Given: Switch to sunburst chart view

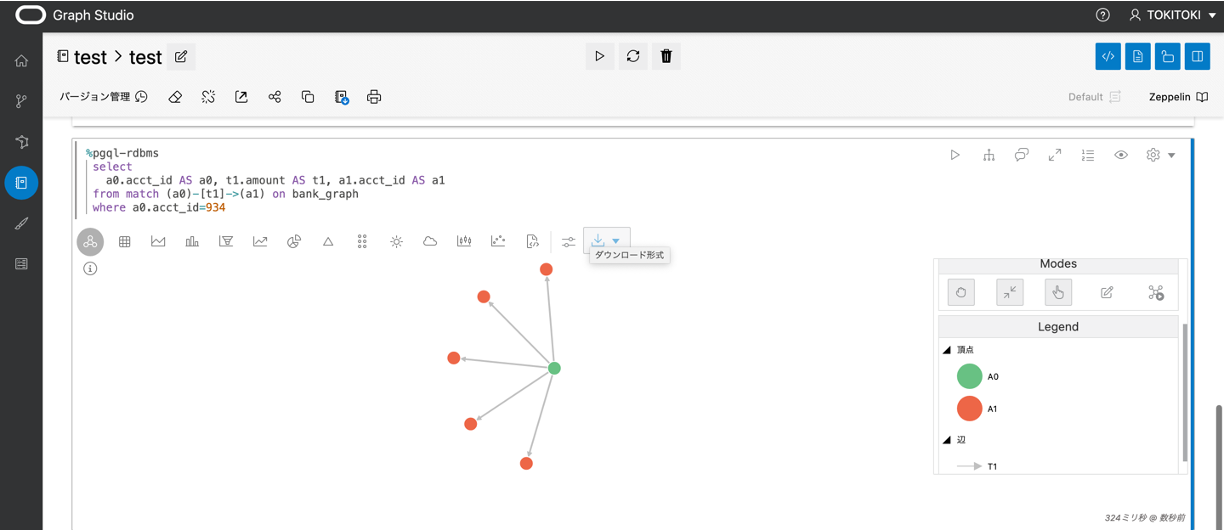Looking at the screenshot, I should [x=396, y=241].
